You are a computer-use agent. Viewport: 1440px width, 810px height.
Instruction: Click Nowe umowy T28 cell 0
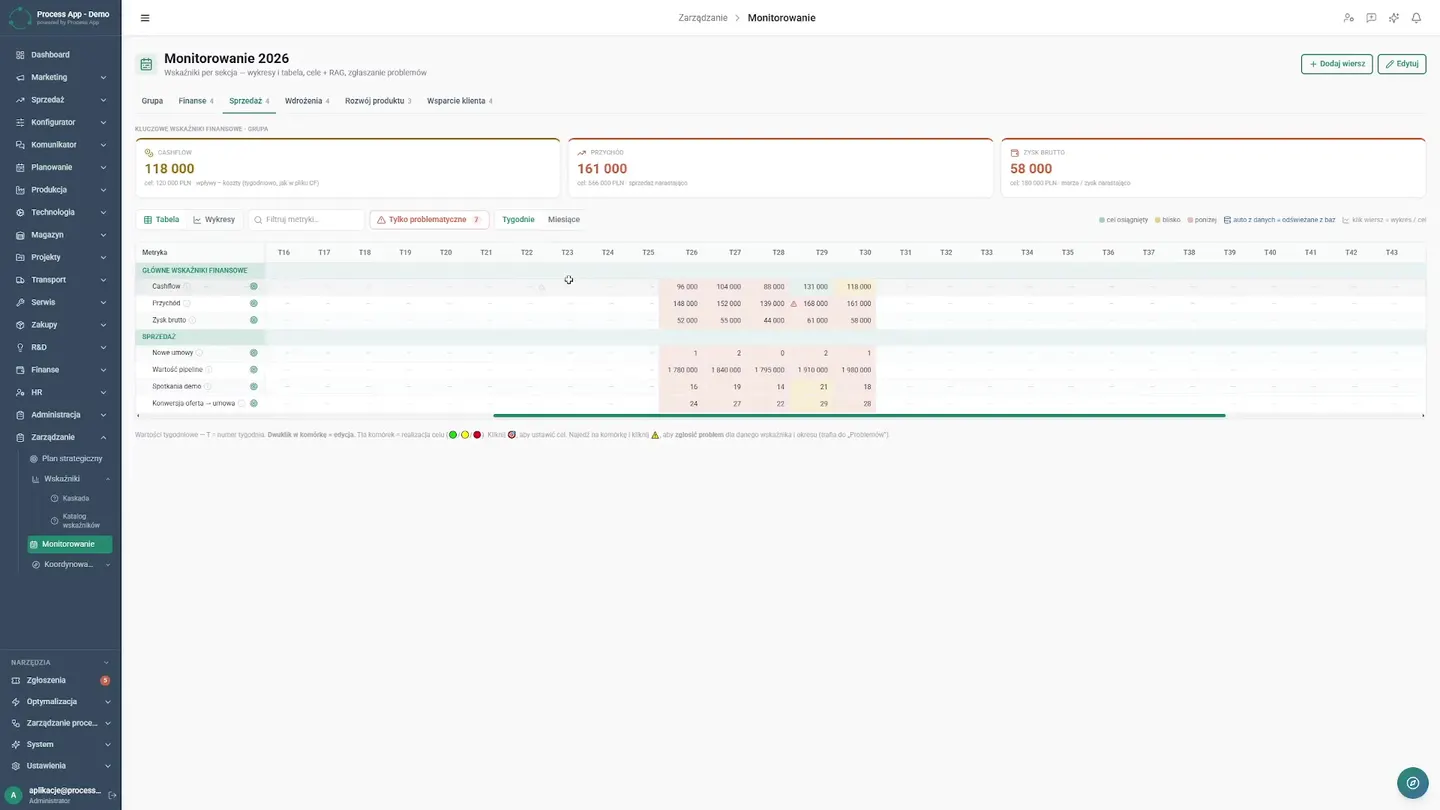click(x=768, y=353)
